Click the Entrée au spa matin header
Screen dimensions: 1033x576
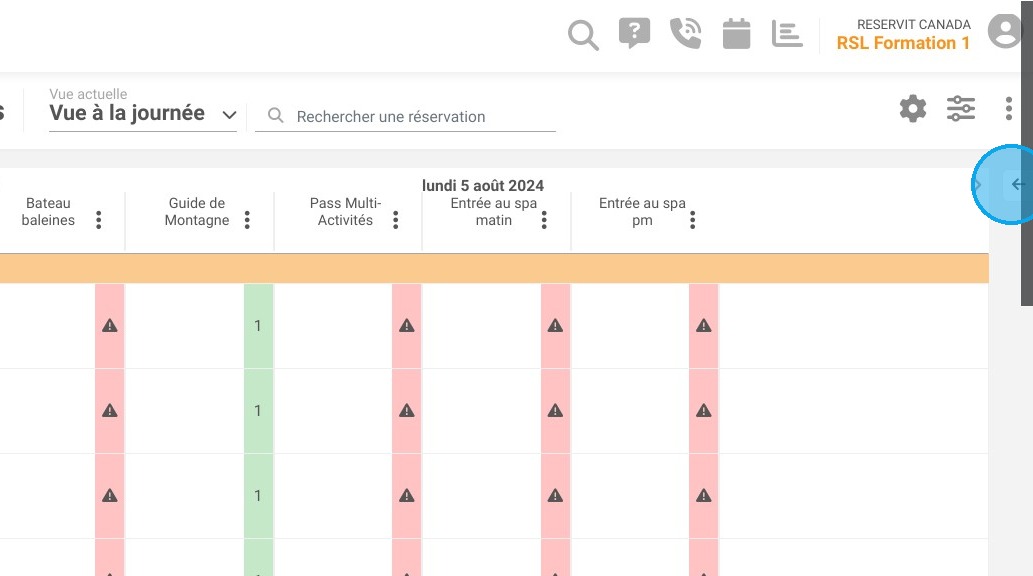493,212
